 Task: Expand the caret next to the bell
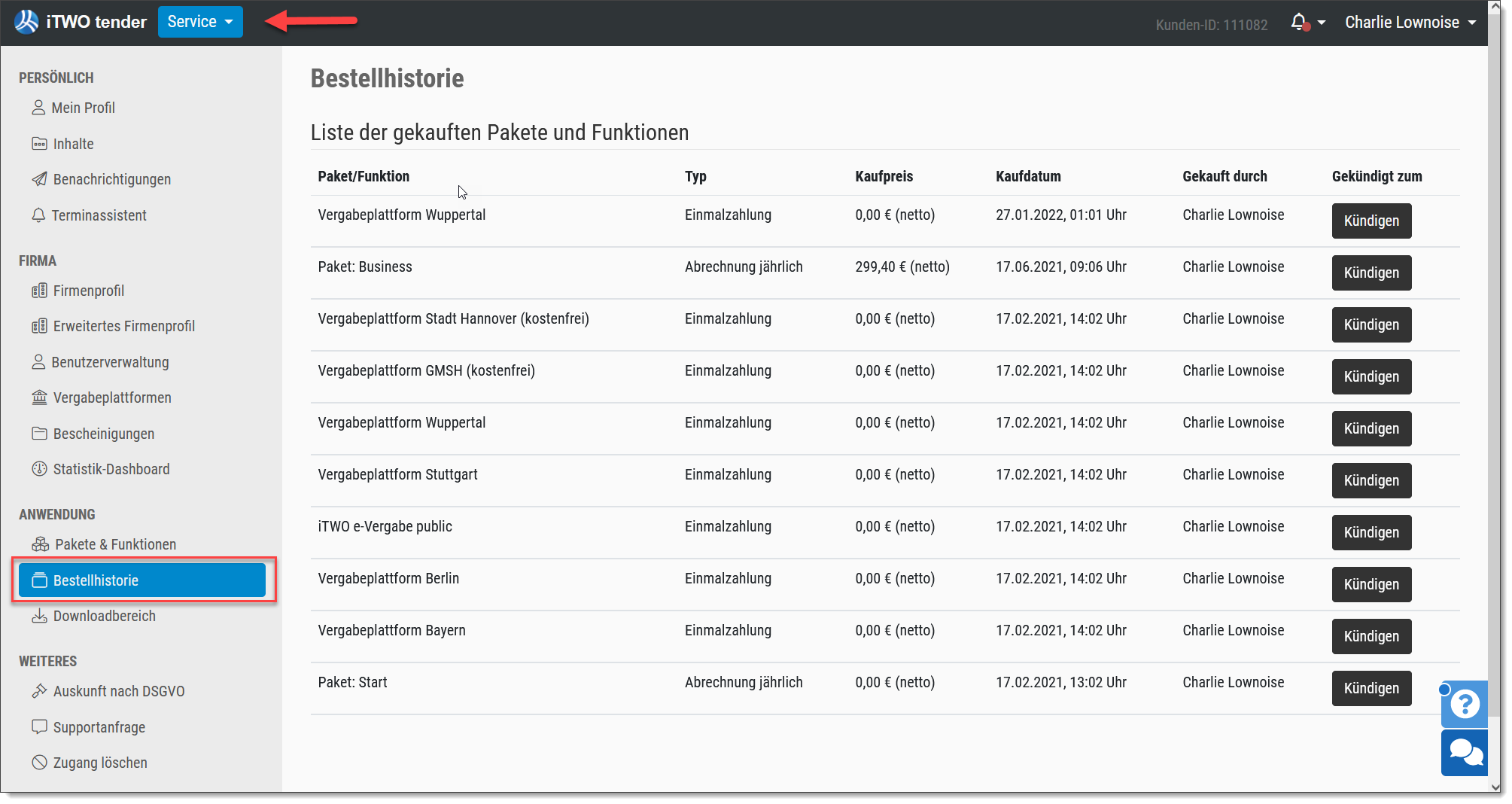coord(1322,23)
